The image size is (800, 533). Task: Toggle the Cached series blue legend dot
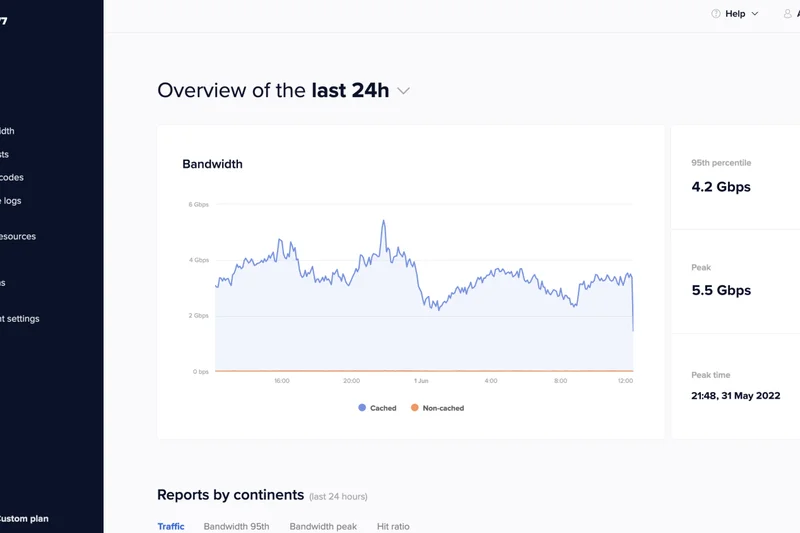tap(362, 408)
